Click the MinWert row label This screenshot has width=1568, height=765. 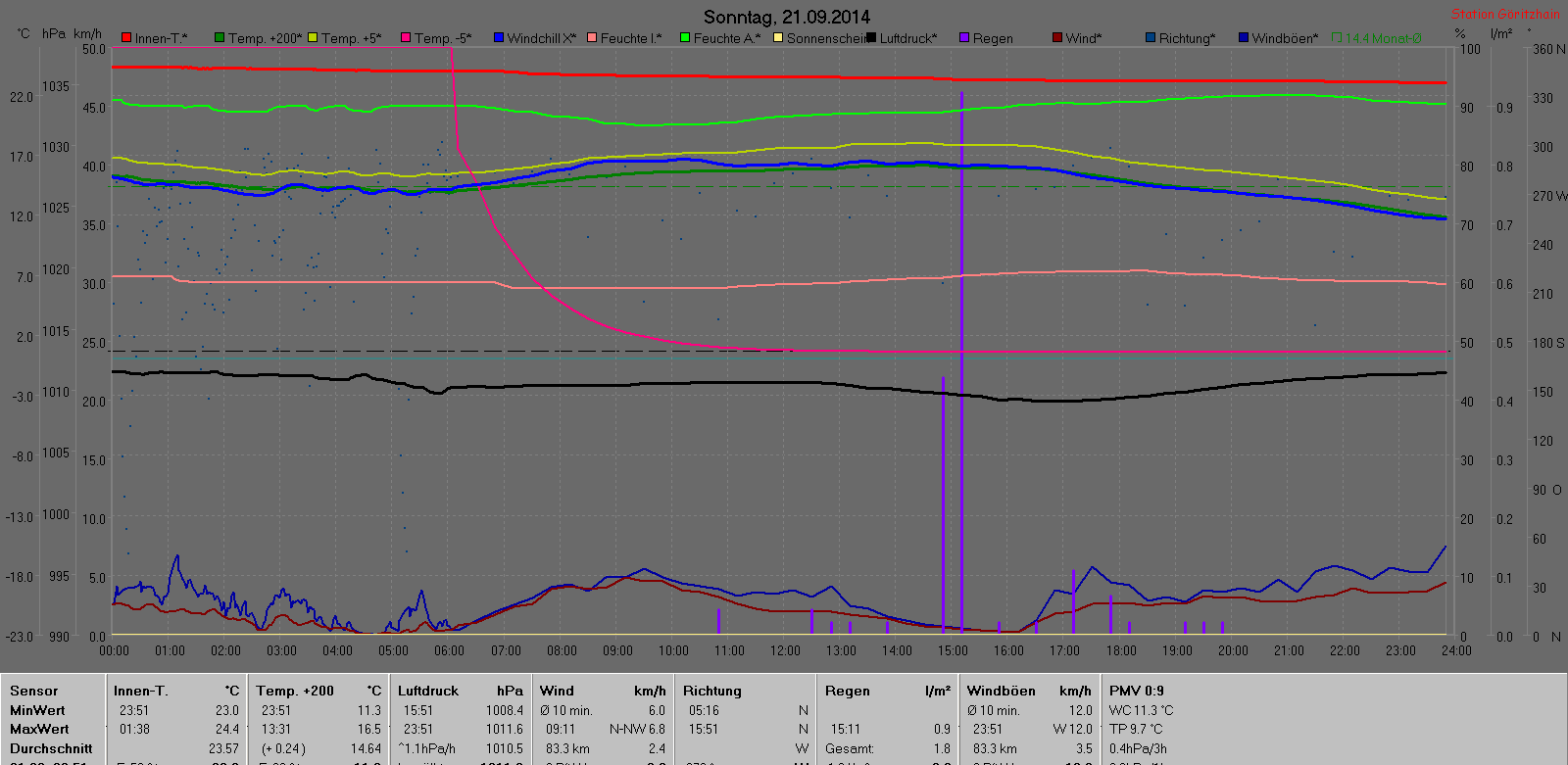37,710
